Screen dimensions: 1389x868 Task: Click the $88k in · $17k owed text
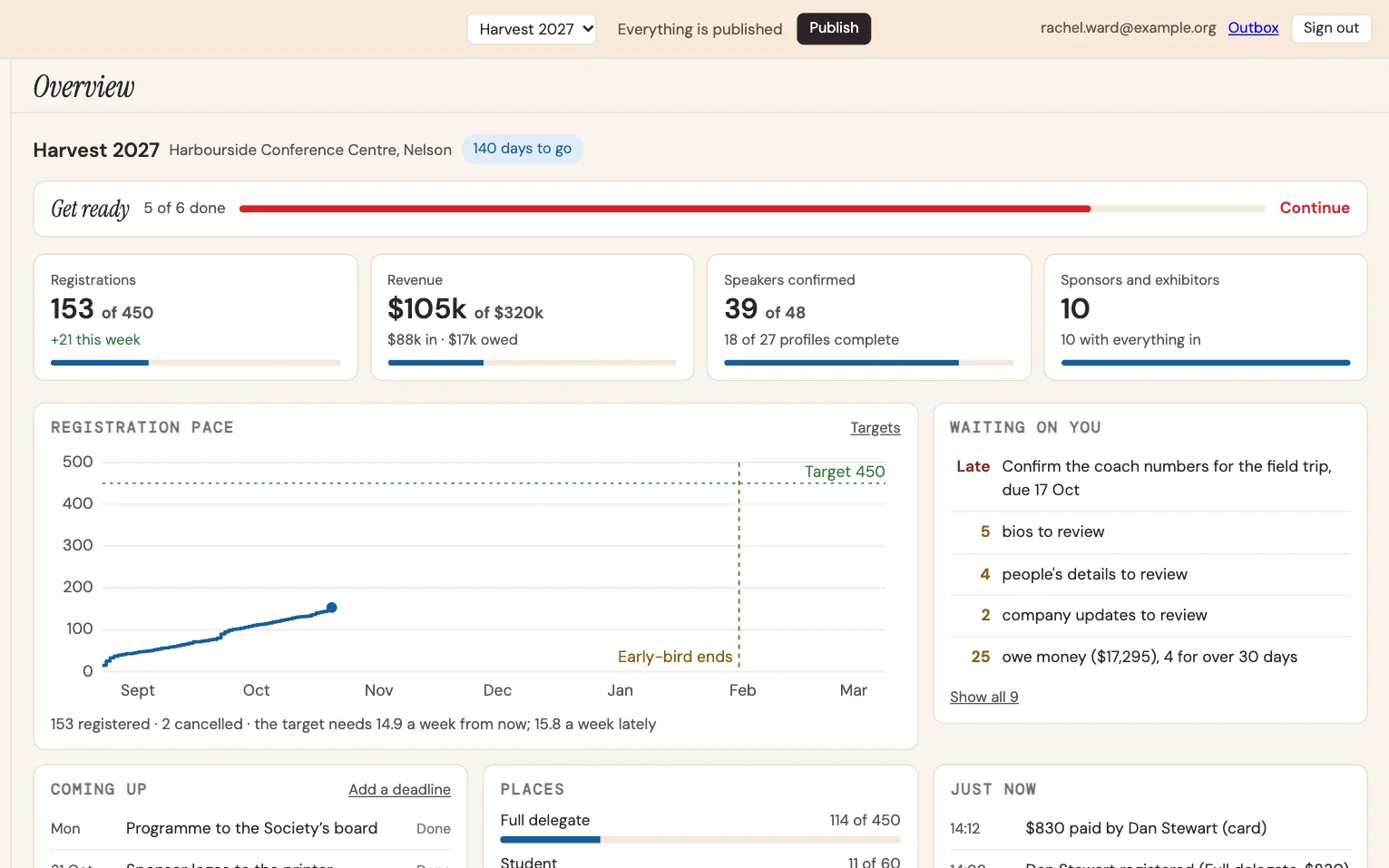[x=453, y=340]
